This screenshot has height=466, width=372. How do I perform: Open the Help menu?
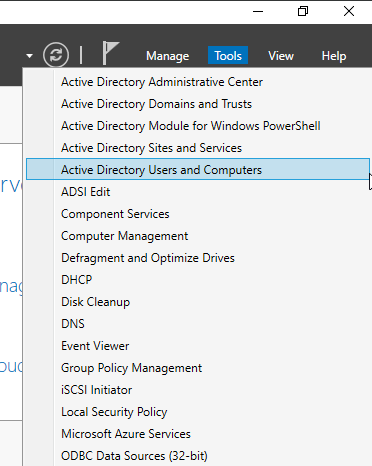click(x=334, y=56)
